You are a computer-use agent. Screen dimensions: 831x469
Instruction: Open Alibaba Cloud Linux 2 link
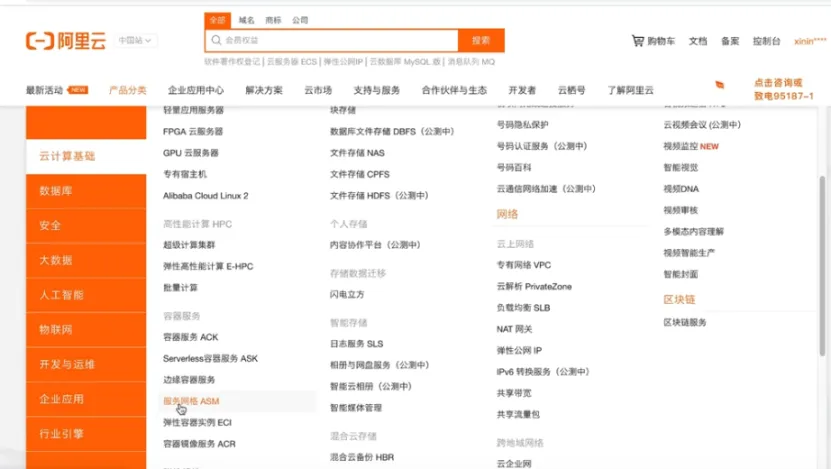click(x=206, y=196)
